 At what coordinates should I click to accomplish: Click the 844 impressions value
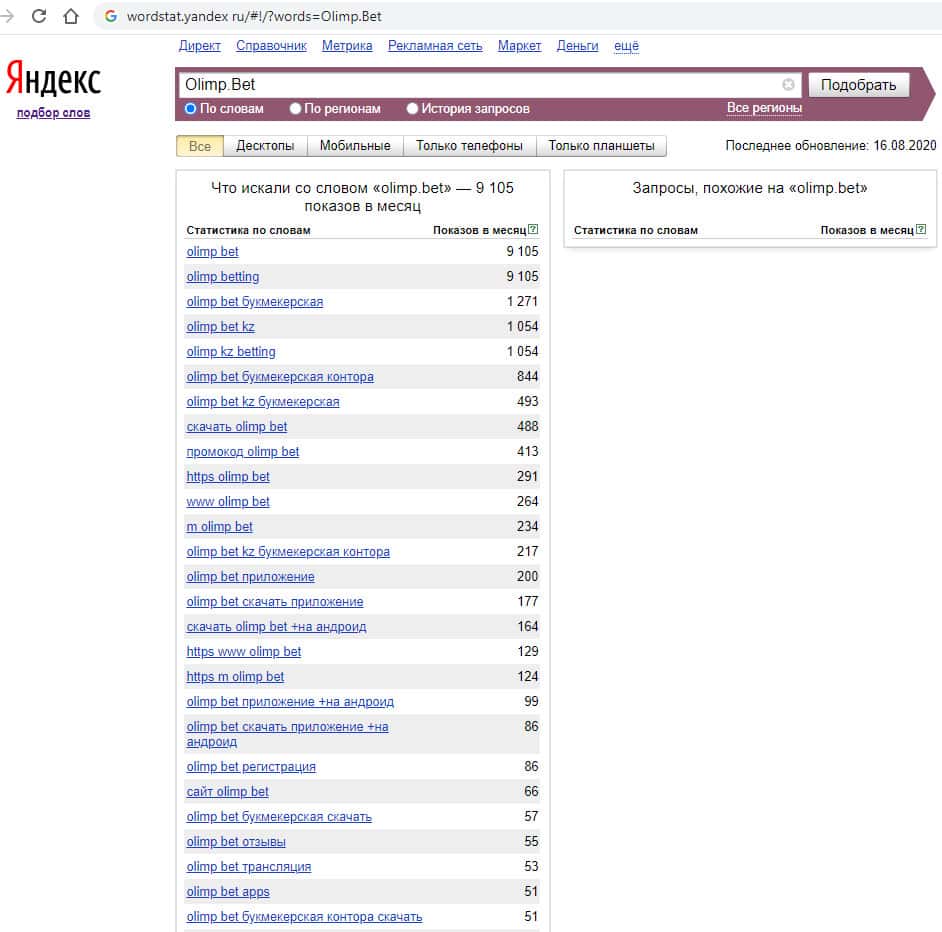[x=527, y=377]
